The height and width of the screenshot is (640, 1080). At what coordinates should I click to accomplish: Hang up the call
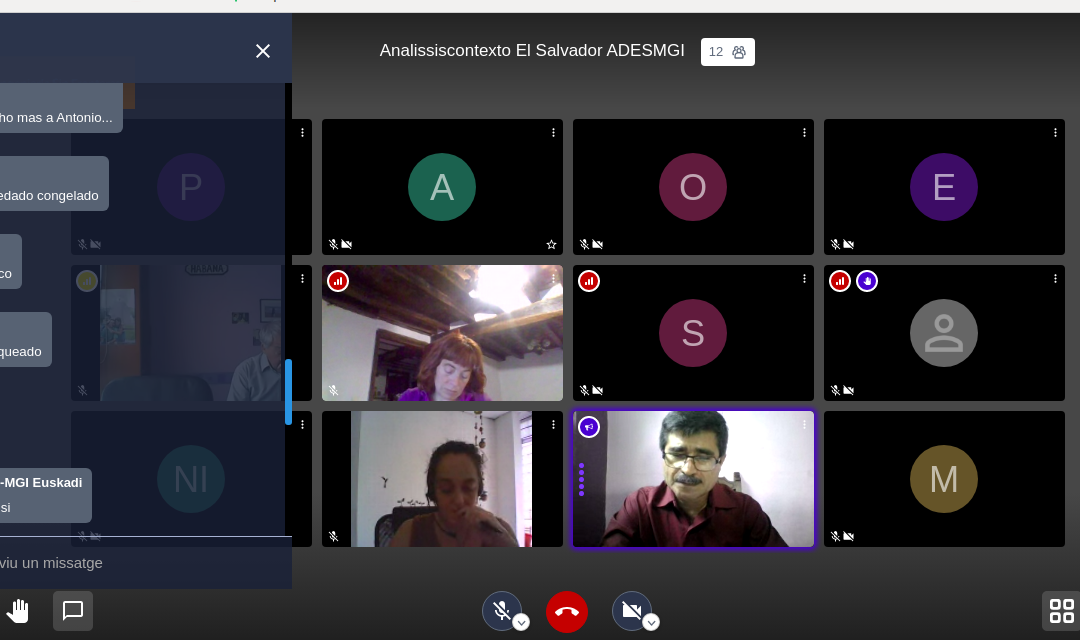click(567, 612)
